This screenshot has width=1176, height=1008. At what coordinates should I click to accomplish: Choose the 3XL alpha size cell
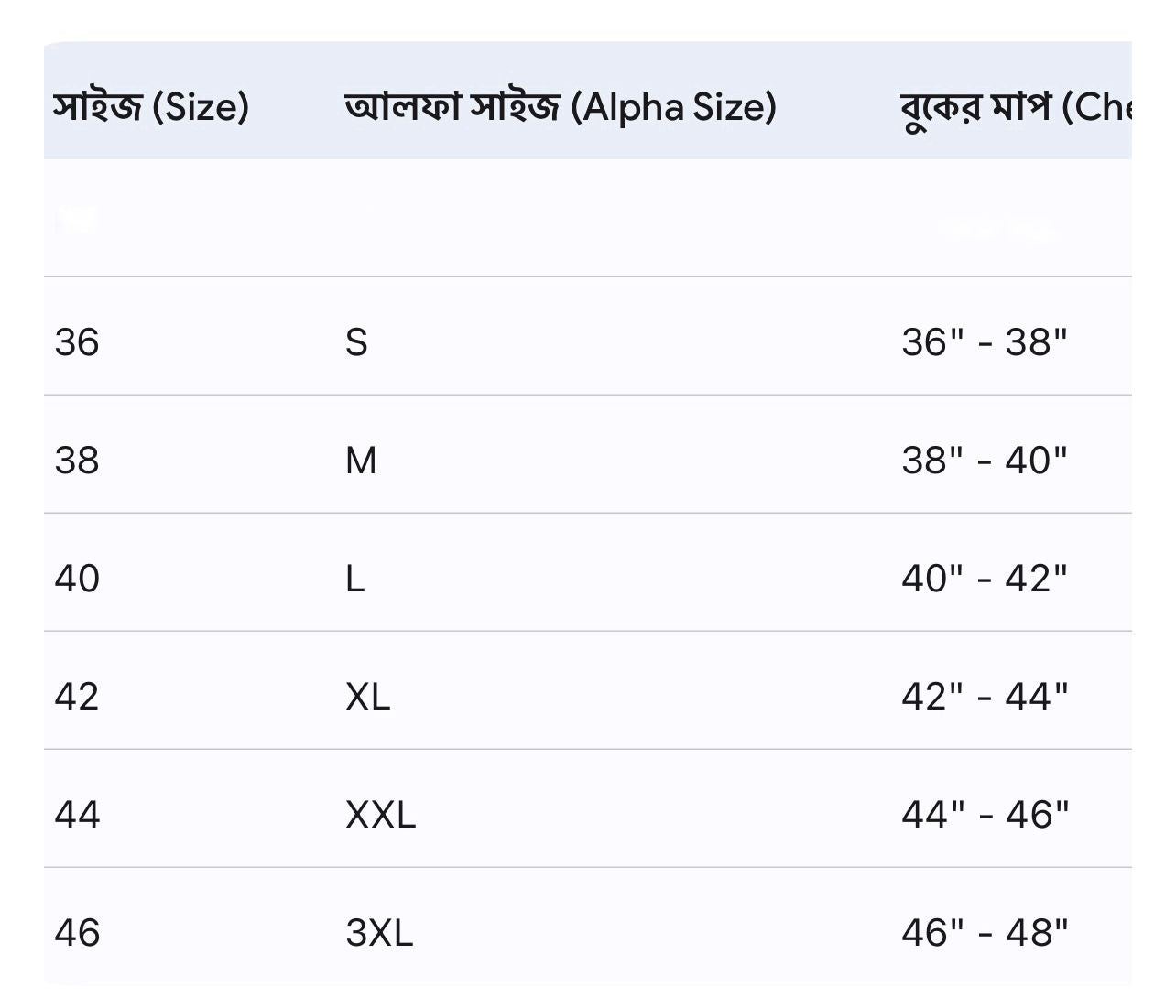point(379,933)
